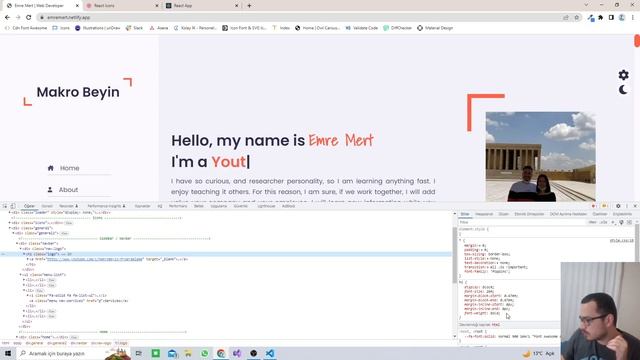Switch to the React Icons browser tab
The width and height of the screenshot is (640, 360).
(122, 6)
